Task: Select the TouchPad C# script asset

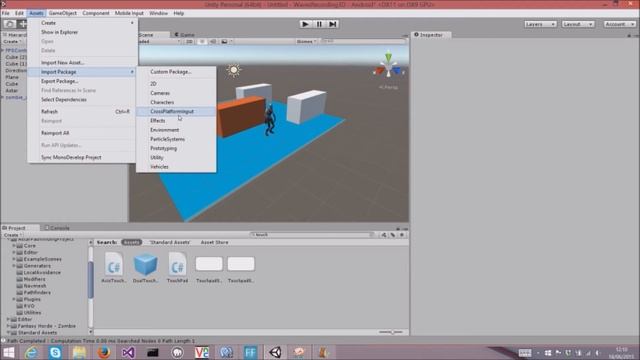Action: click(178, 267)
